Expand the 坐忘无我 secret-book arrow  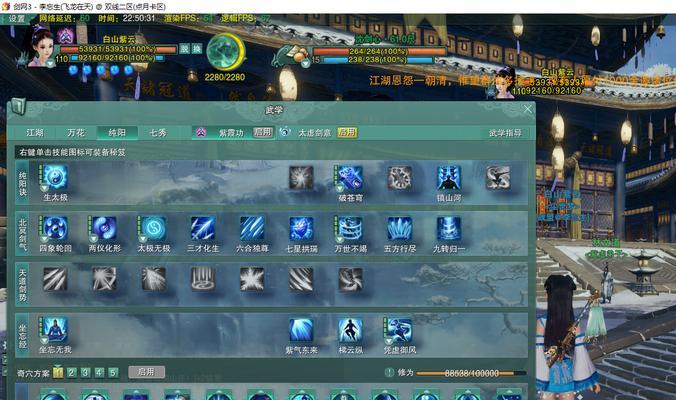44,341
